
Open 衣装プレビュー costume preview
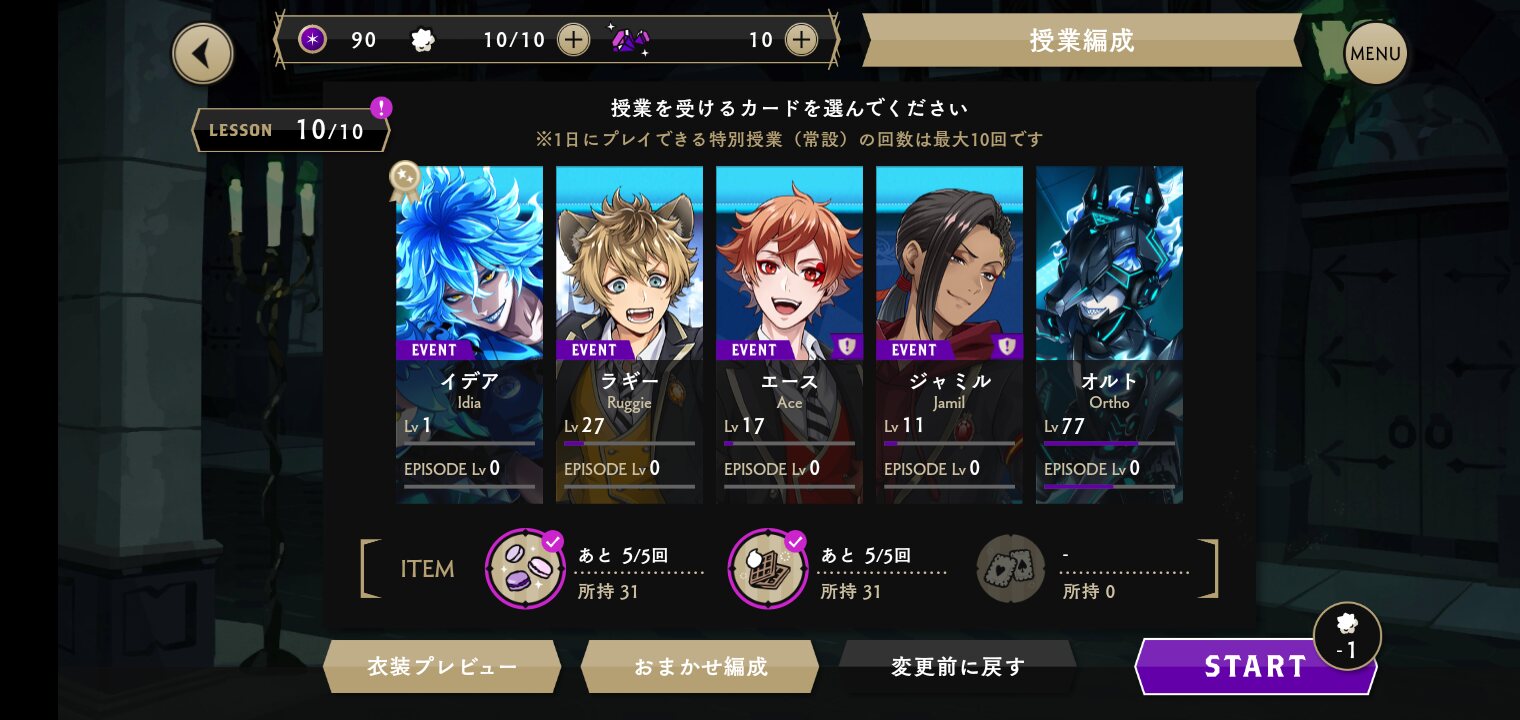pos(442,667)
